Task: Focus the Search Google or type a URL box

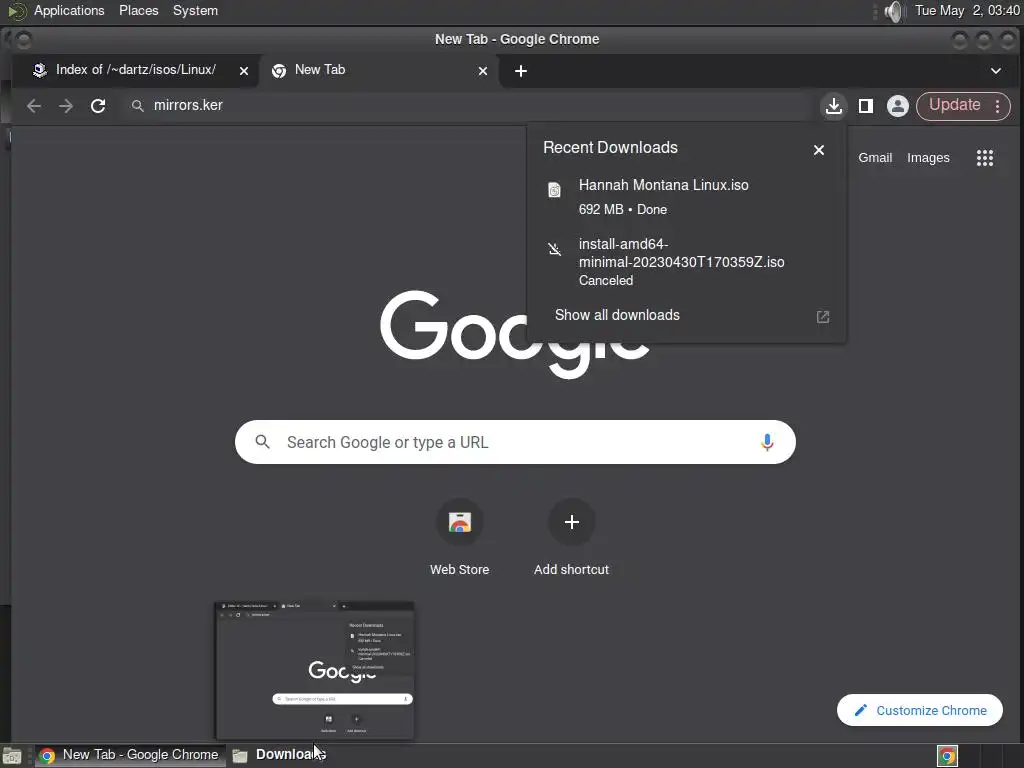Action: [x=515, y=442]
